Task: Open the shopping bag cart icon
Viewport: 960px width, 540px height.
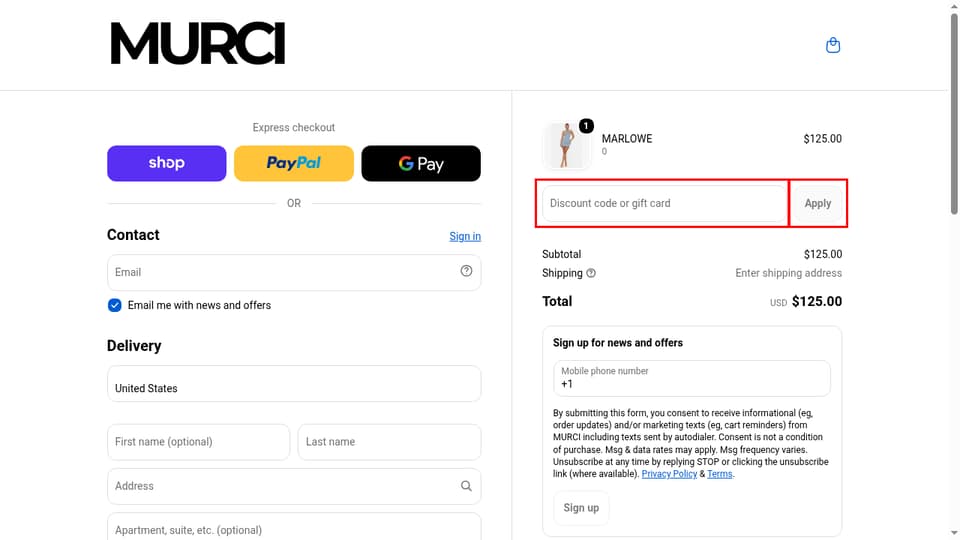Action: (x=833, y=45)
